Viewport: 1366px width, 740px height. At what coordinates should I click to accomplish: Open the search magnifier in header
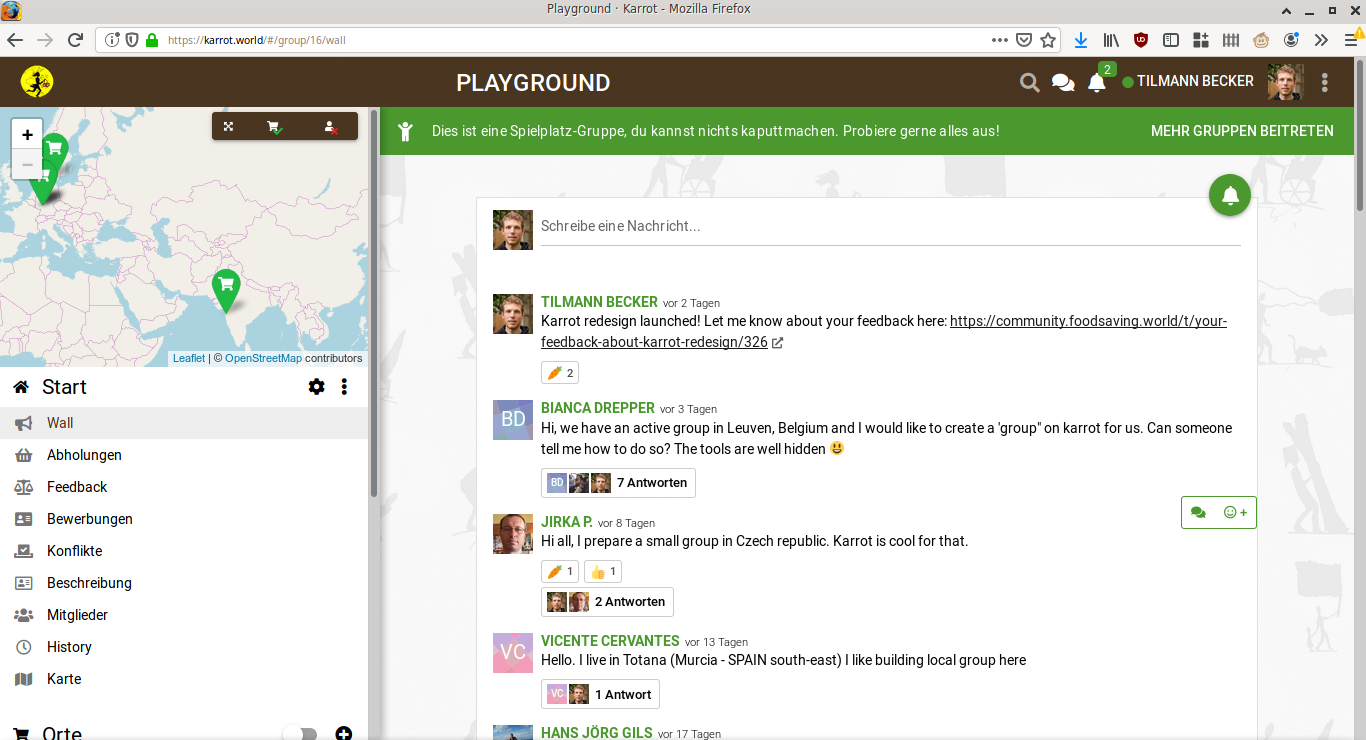[1030, 83]
